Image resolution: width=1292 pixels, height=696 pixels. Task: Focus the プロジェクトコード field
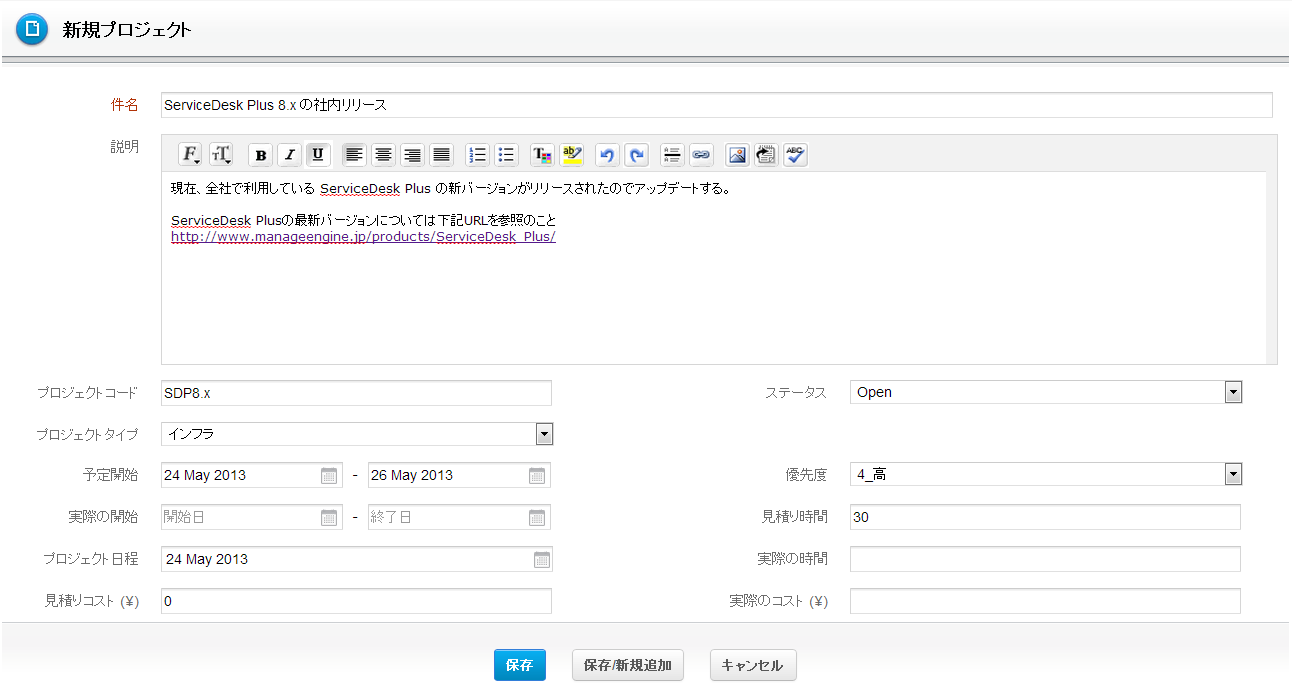[x=356, y=393]
